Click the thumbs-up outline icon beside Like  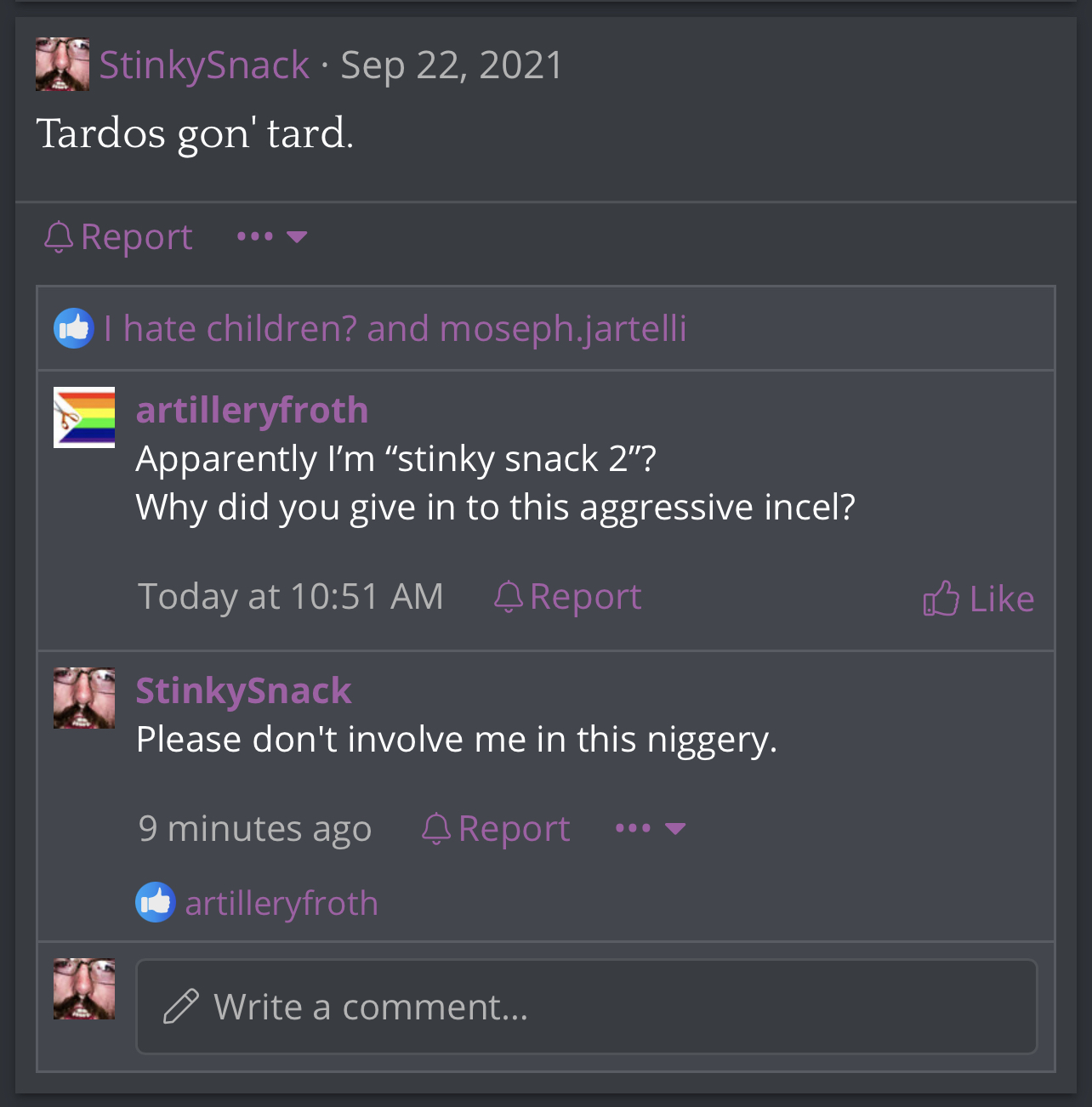(x=941, y=599)
